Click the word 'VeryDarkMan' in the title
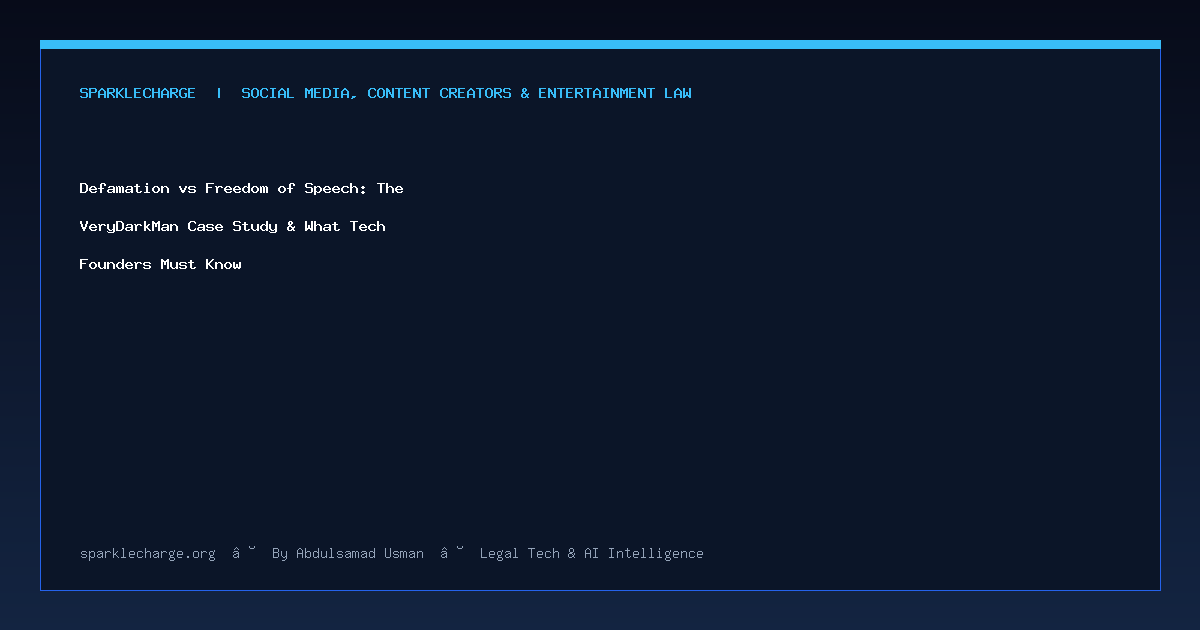Image resolution: width=1200 pixels, height=630 pixels. pyautogui.click(x=129, y=226)
